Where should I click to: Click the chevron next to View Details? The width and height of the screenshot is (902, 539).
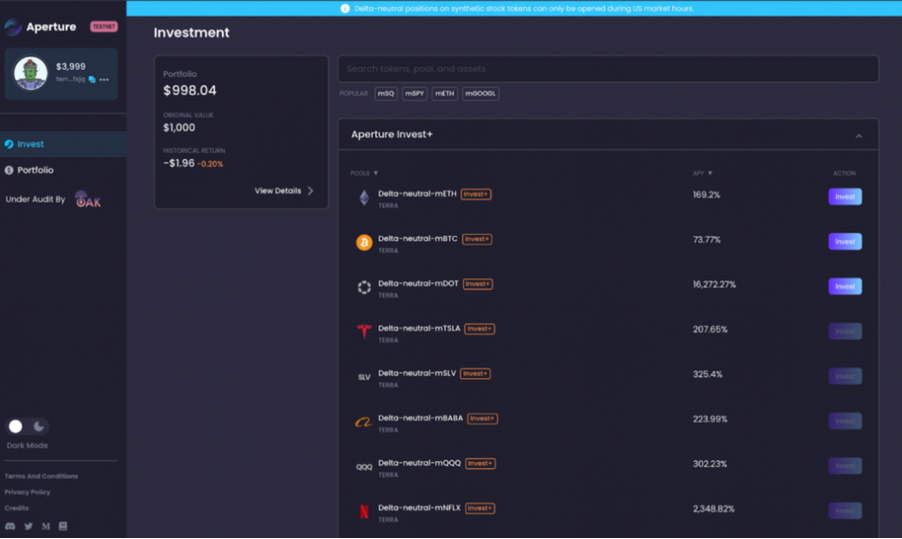pos(311,190)
